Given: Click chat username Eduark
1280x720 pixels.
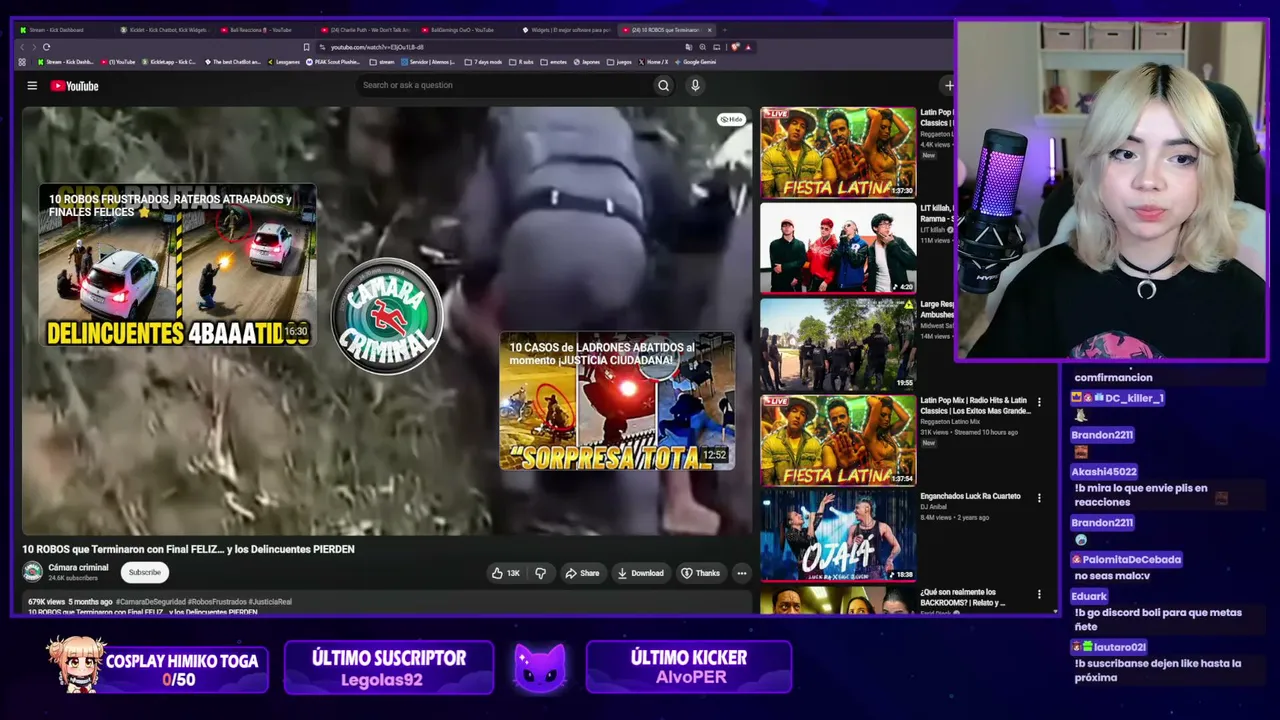Looking at the screenshot, I should pos(1089,597).
